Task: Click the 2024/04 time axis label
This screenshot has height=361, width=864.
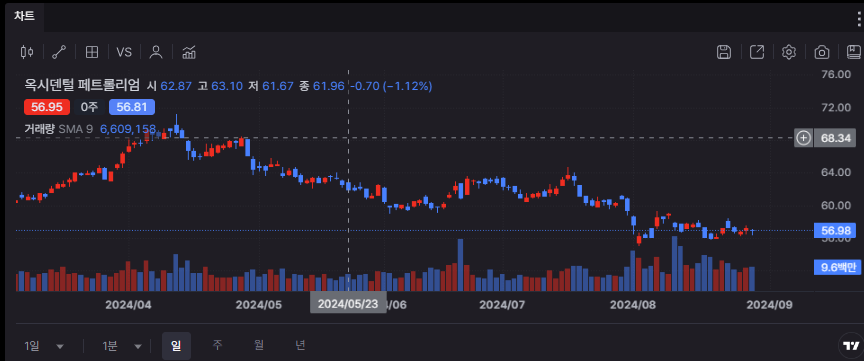Action: click(x=128, y=304)
